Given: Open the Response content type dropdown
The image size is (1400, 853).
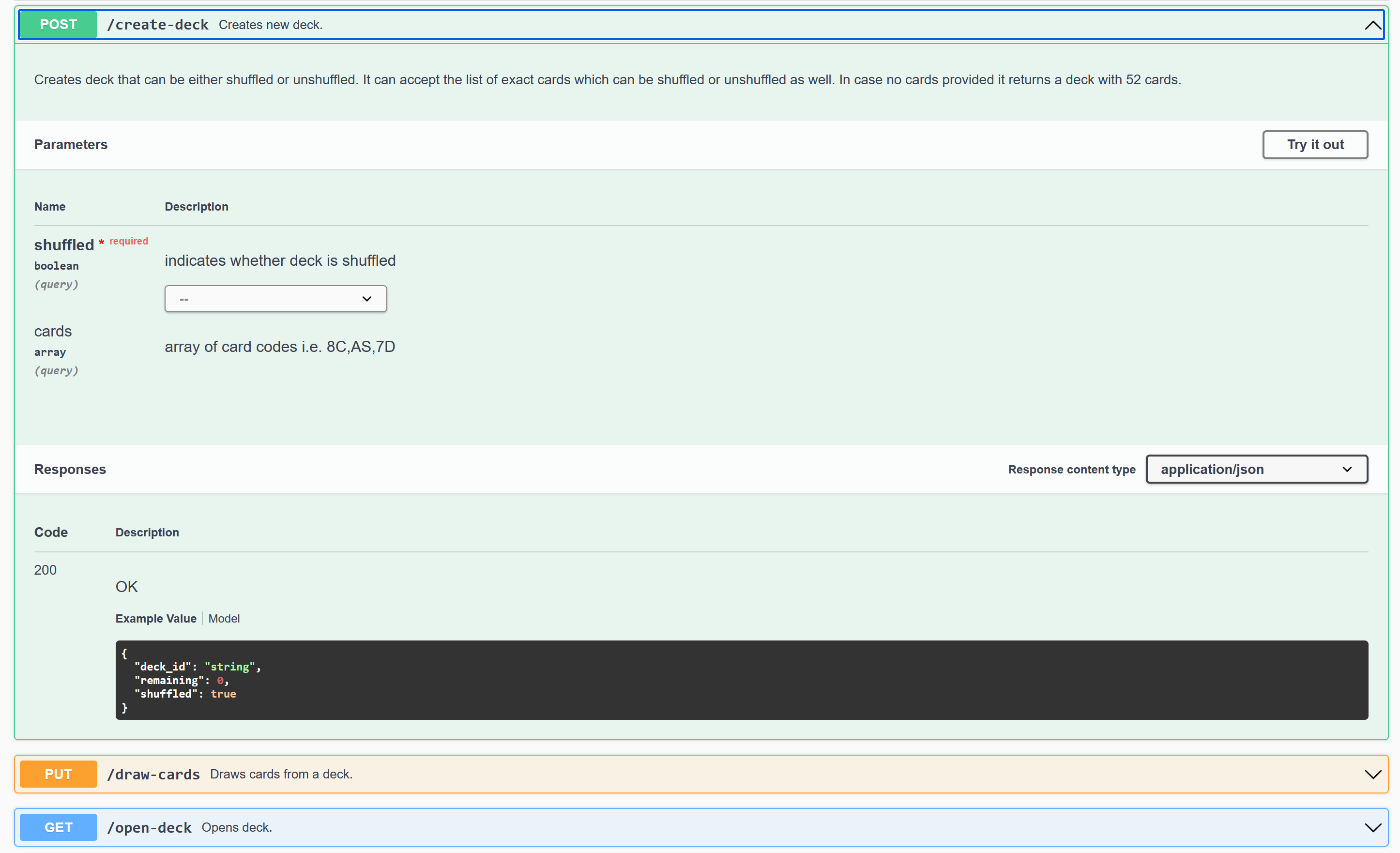Looking at the screenshot, I should pos(1257,470).
